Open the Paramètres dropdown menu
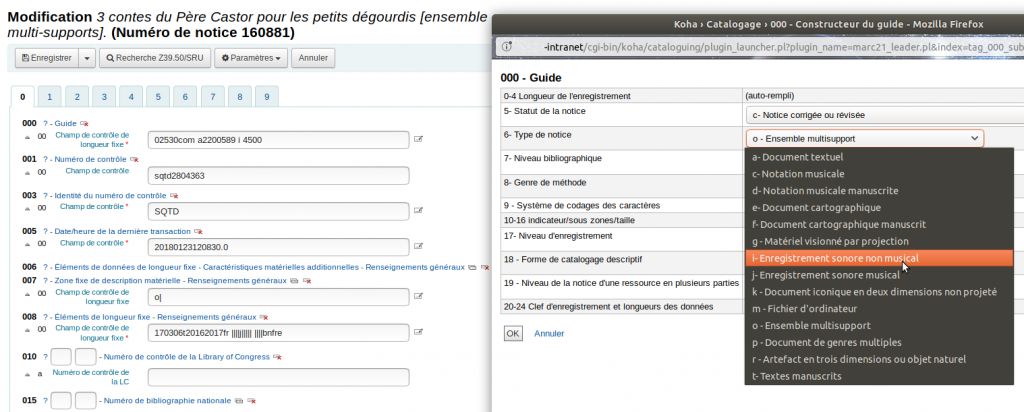The height and width of the screenshot is (412, 1024). 251,58
